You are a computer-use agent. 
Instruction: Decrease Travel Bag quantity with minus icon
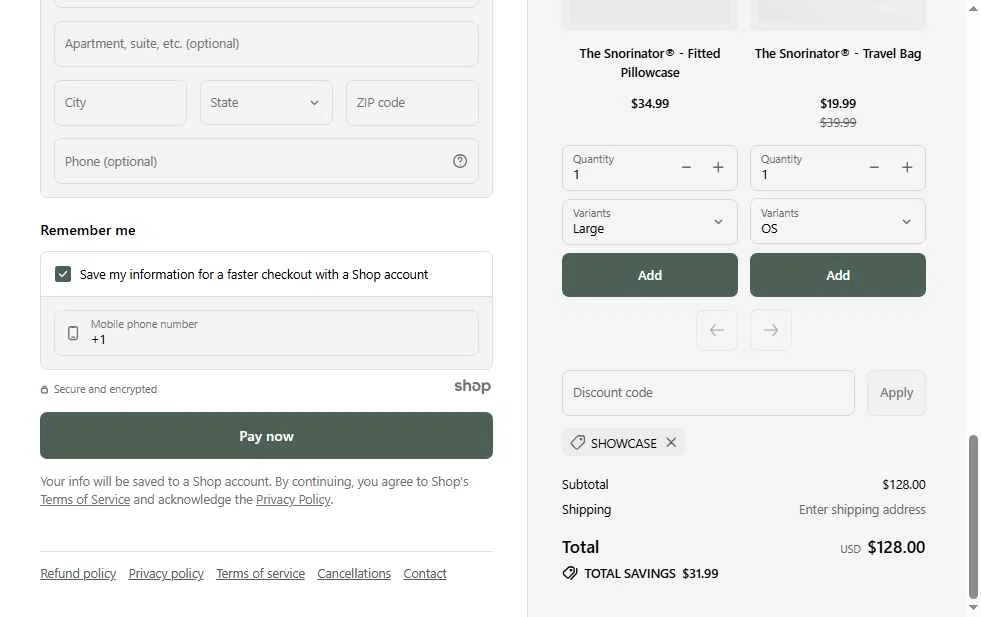coord(874,168)
